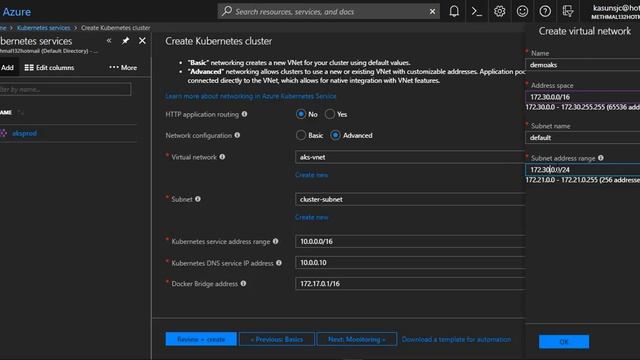Click Edit columns
The height and width of the screenshot is (360, 640).
coord(49,68)
